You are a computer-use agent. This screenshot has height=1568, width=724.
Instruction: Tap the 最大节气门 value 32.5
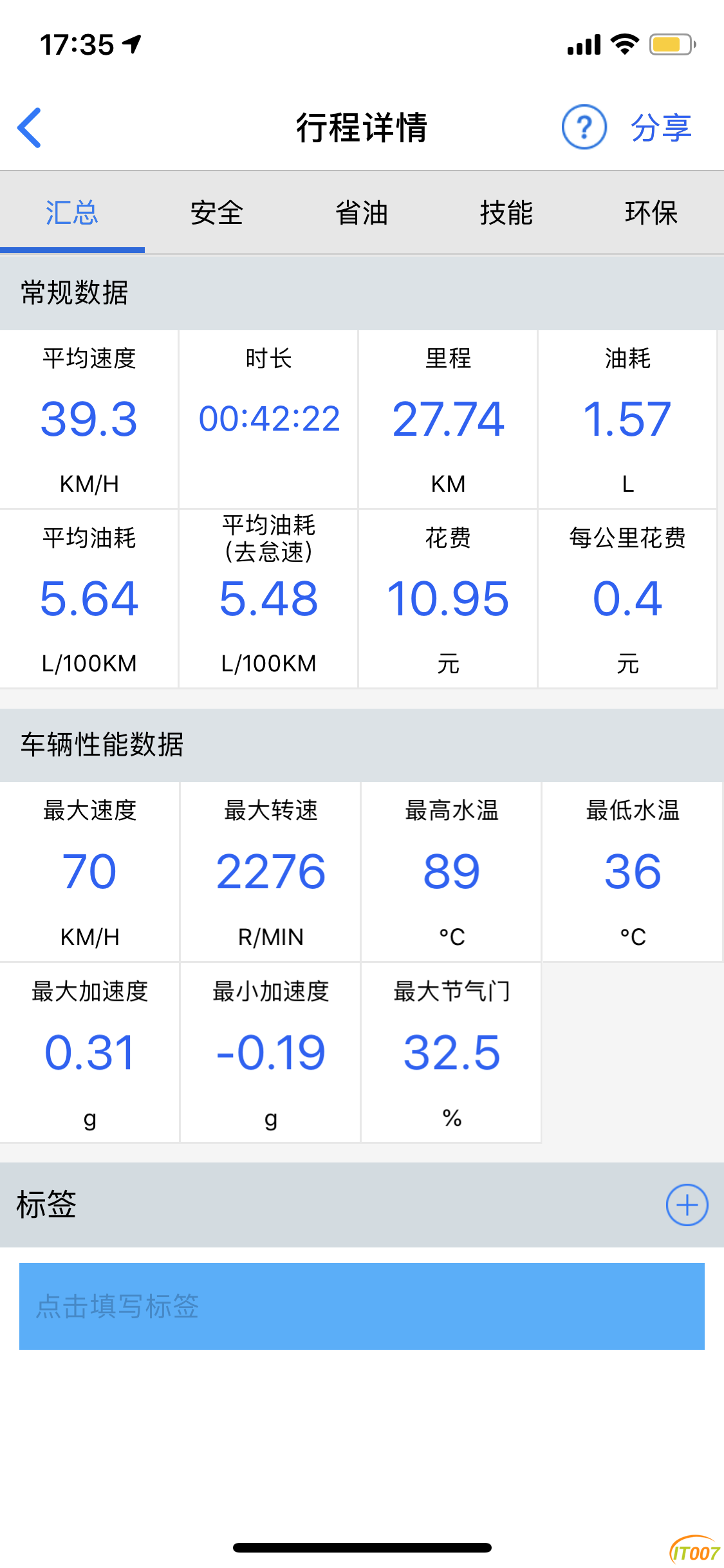pos(452,1053)
